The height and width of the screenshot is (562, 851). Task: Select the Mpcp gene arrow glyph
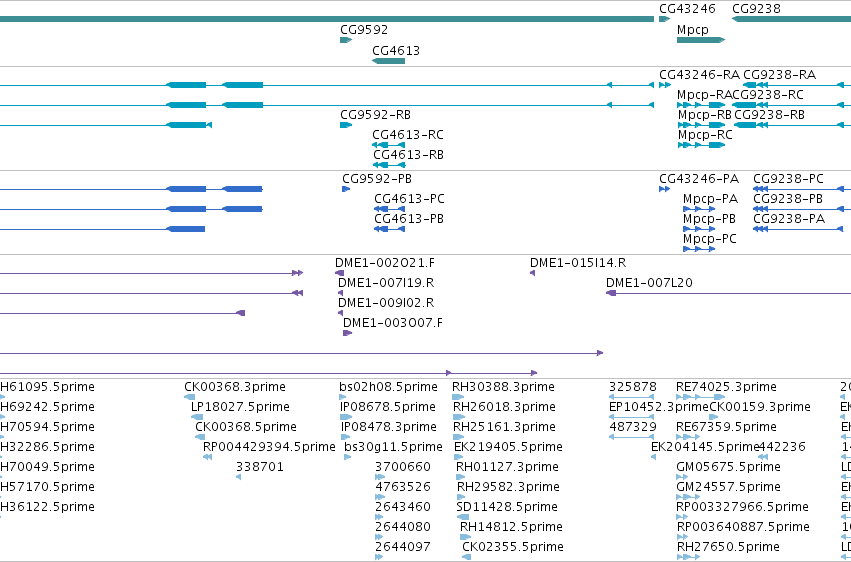(701, 40)
